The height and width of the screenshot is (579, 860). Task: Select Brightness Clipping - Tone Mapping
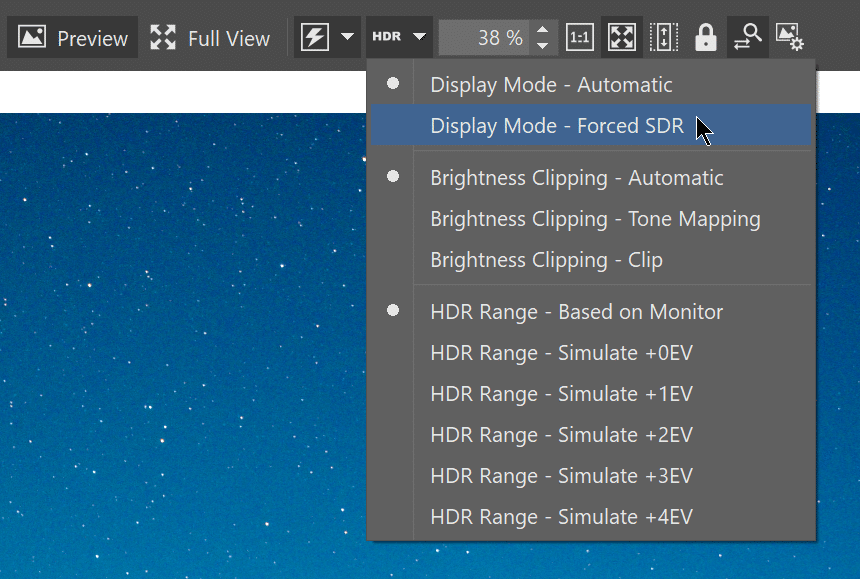pos(594,218)
